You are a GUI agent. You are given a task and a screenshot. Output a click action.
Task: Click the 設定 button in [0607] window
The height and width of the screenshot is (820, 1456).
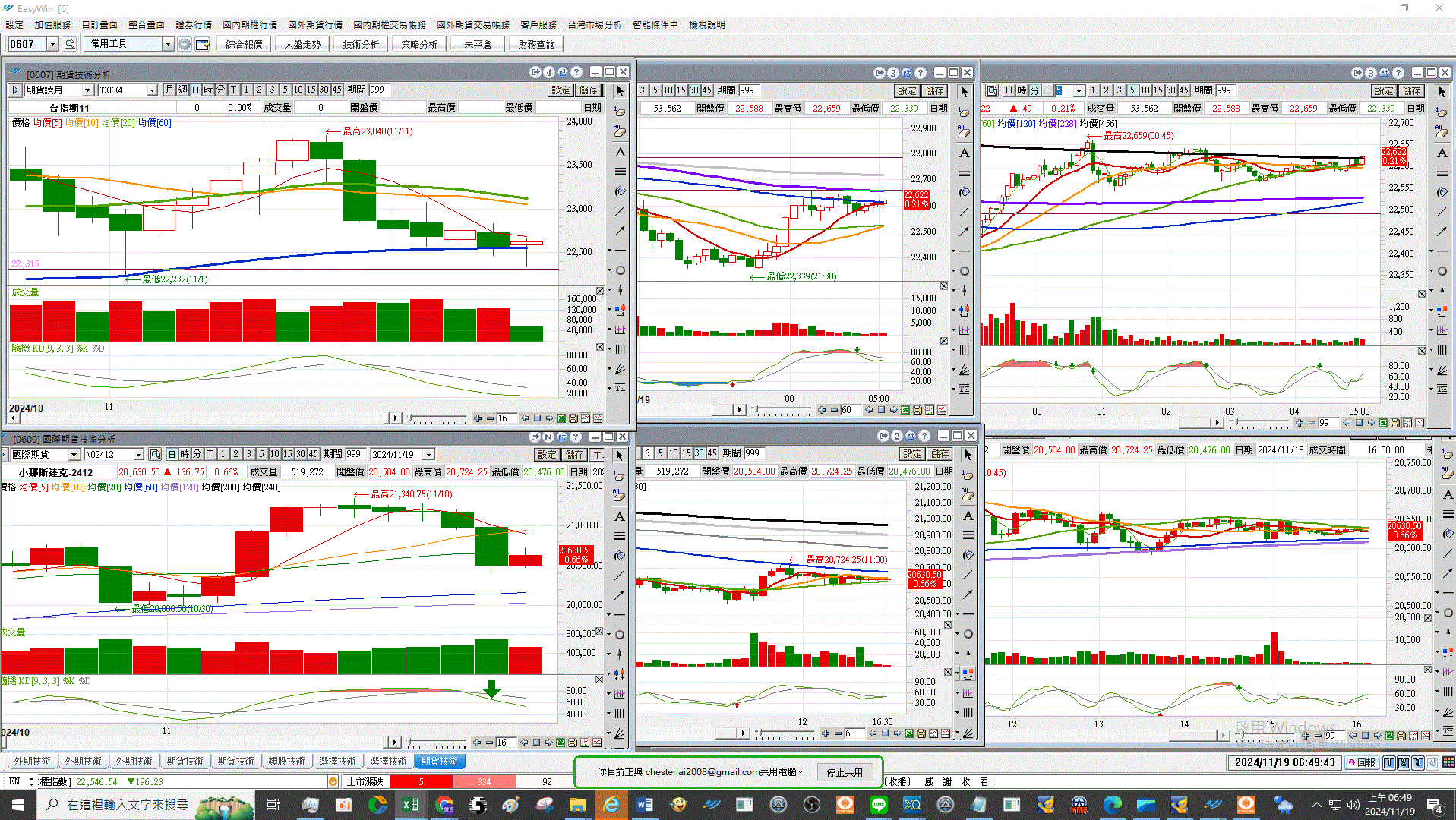coord(561,90)
